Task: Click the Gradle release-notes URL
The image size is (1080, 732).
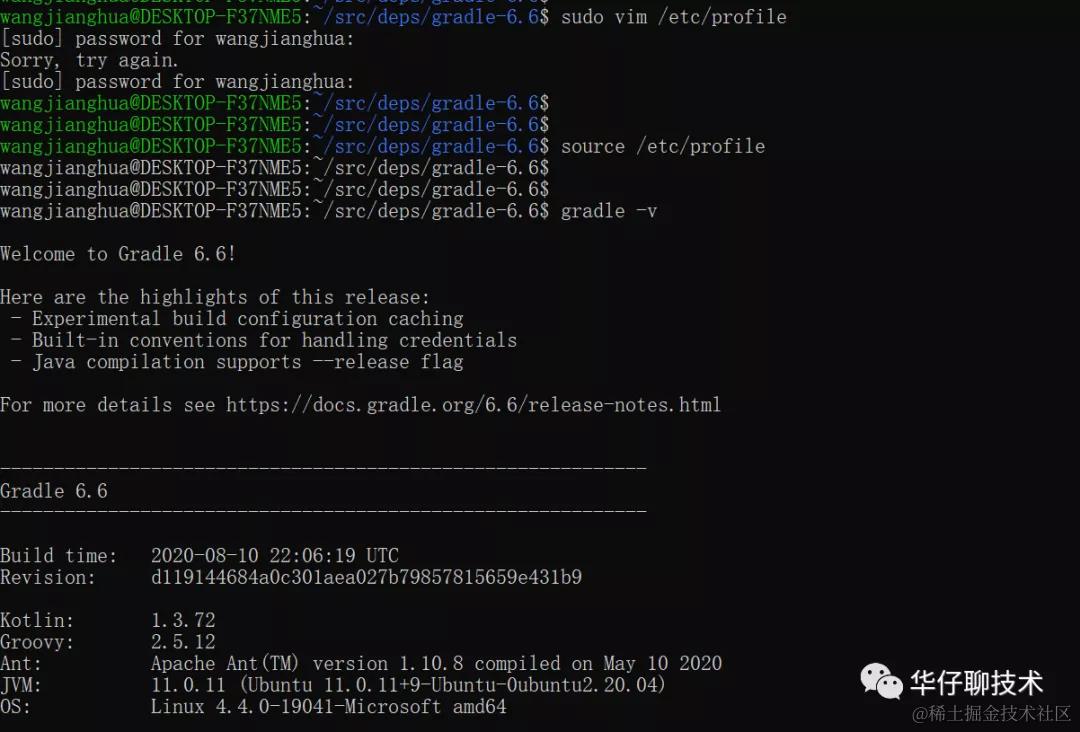Action: pos(473,405)
